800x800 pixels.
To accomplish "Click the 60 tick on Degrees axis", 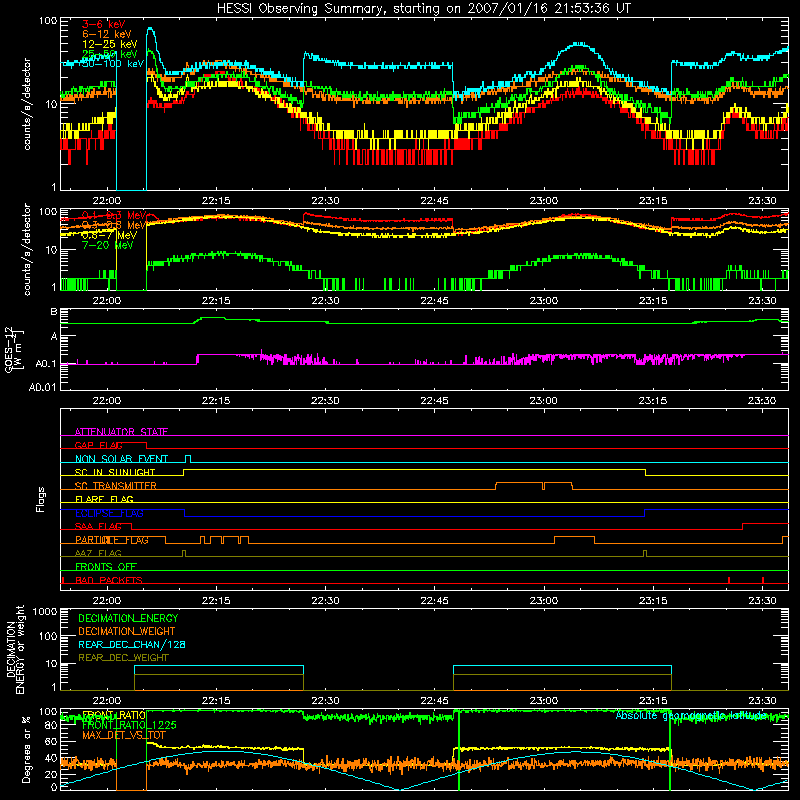I will point(51,741).
